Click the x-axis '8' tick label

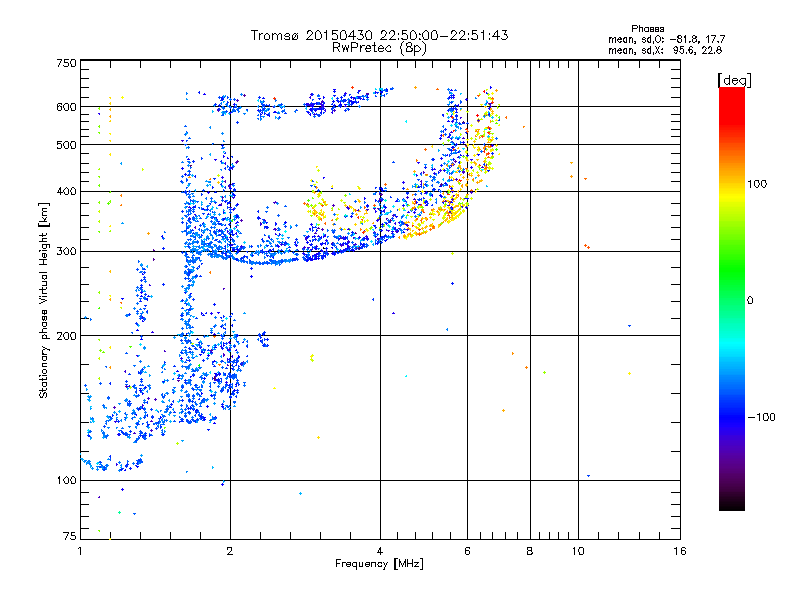(530, 551)
